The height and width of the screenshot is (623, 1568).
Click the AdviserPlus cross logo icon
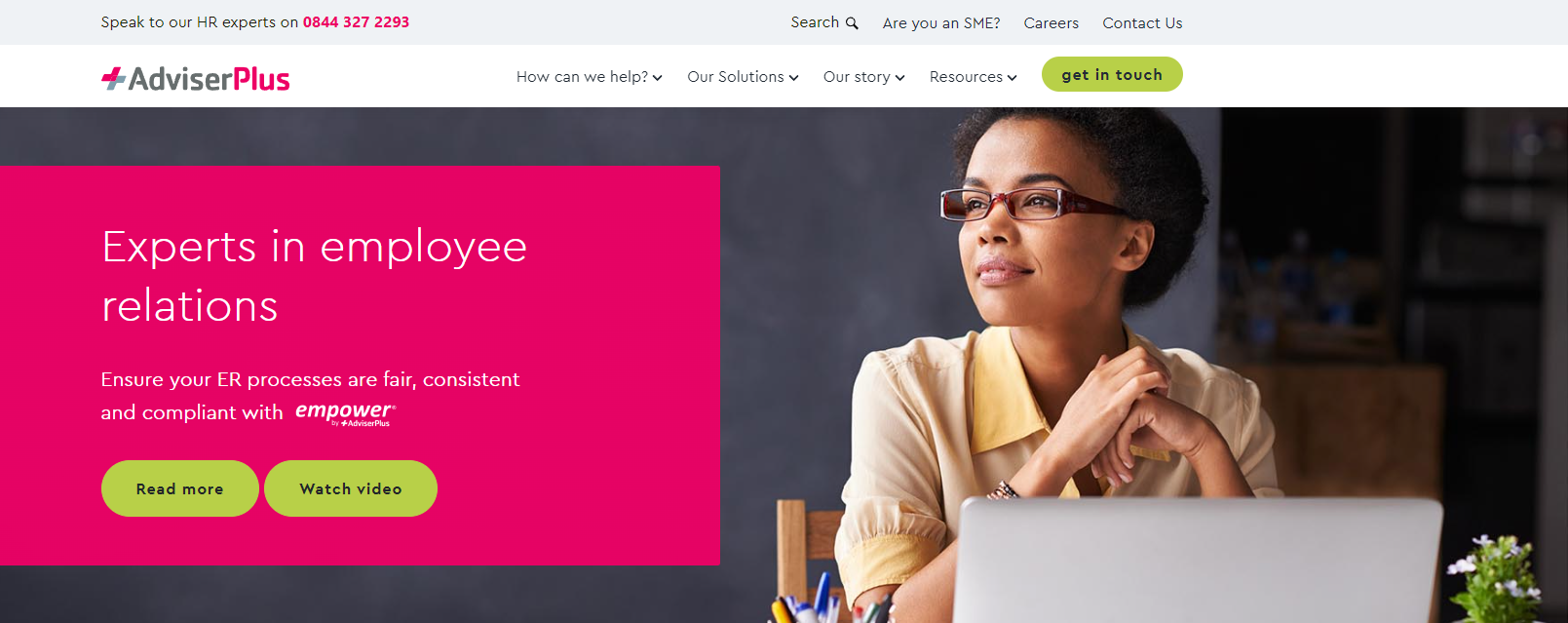tap(114, 79)
